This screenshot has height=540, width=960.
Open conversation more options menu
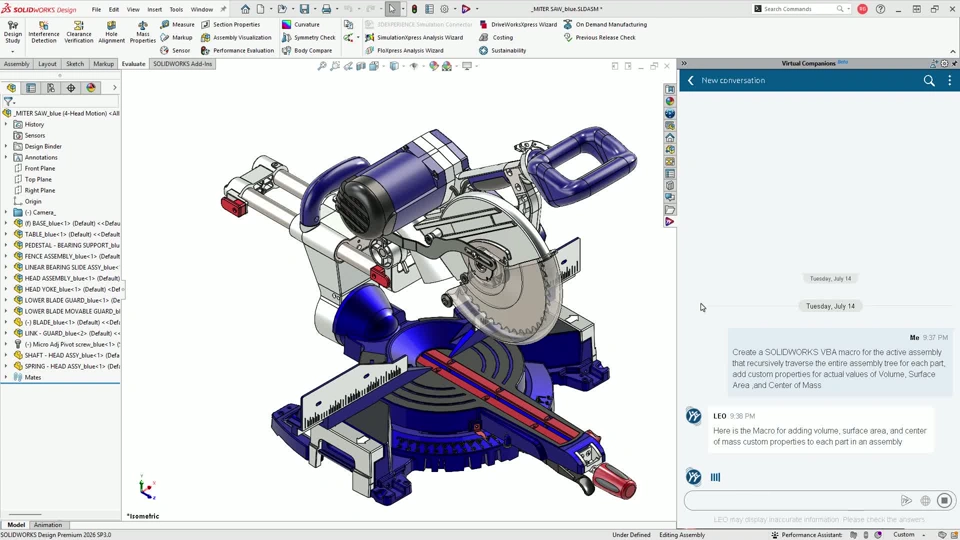[950, 80]
